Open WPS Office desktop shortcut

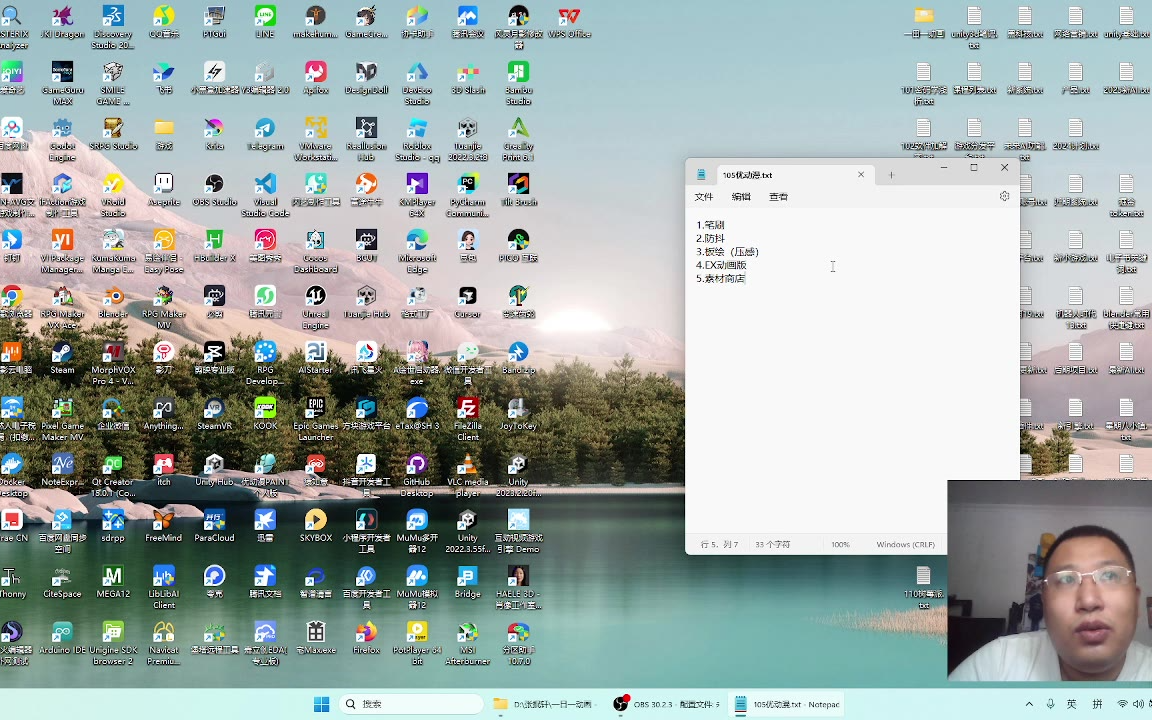coord(569,21)
